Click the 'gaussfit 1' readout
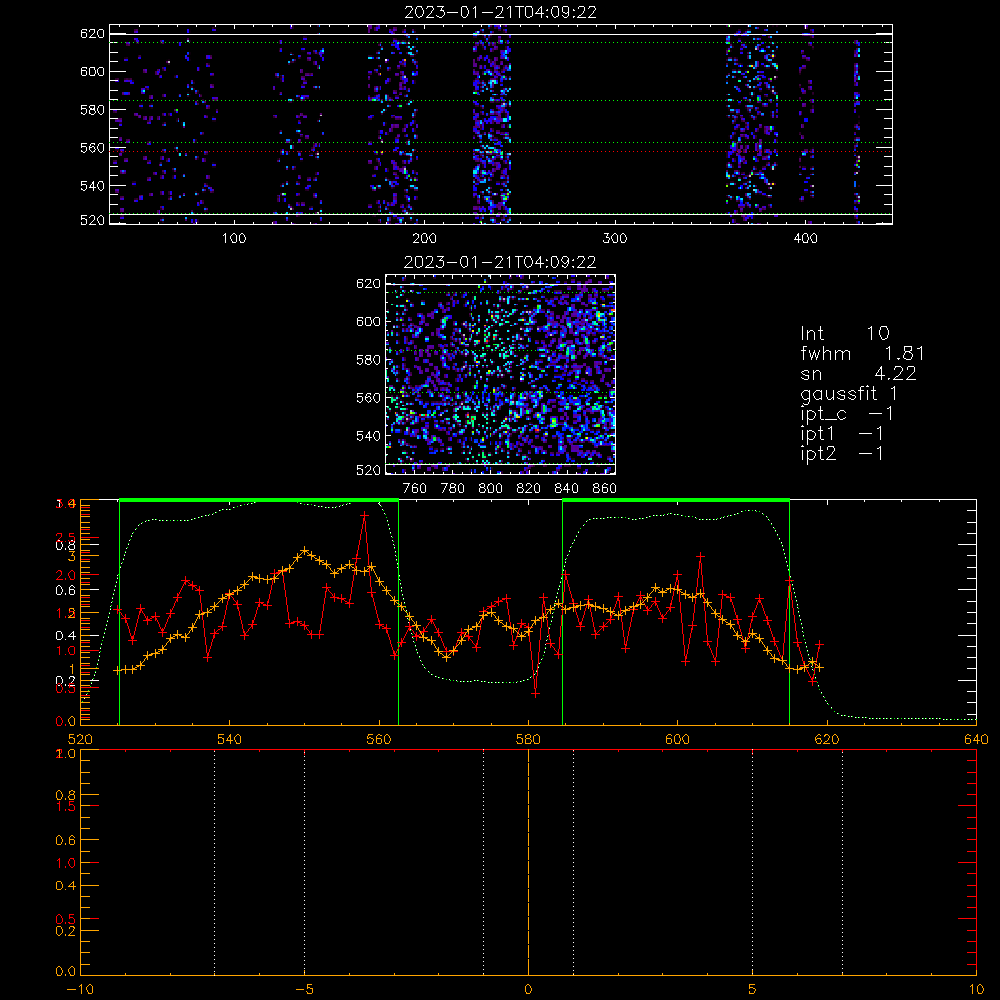Viewport: 1000px width, 1000px height. coord(849,393)
